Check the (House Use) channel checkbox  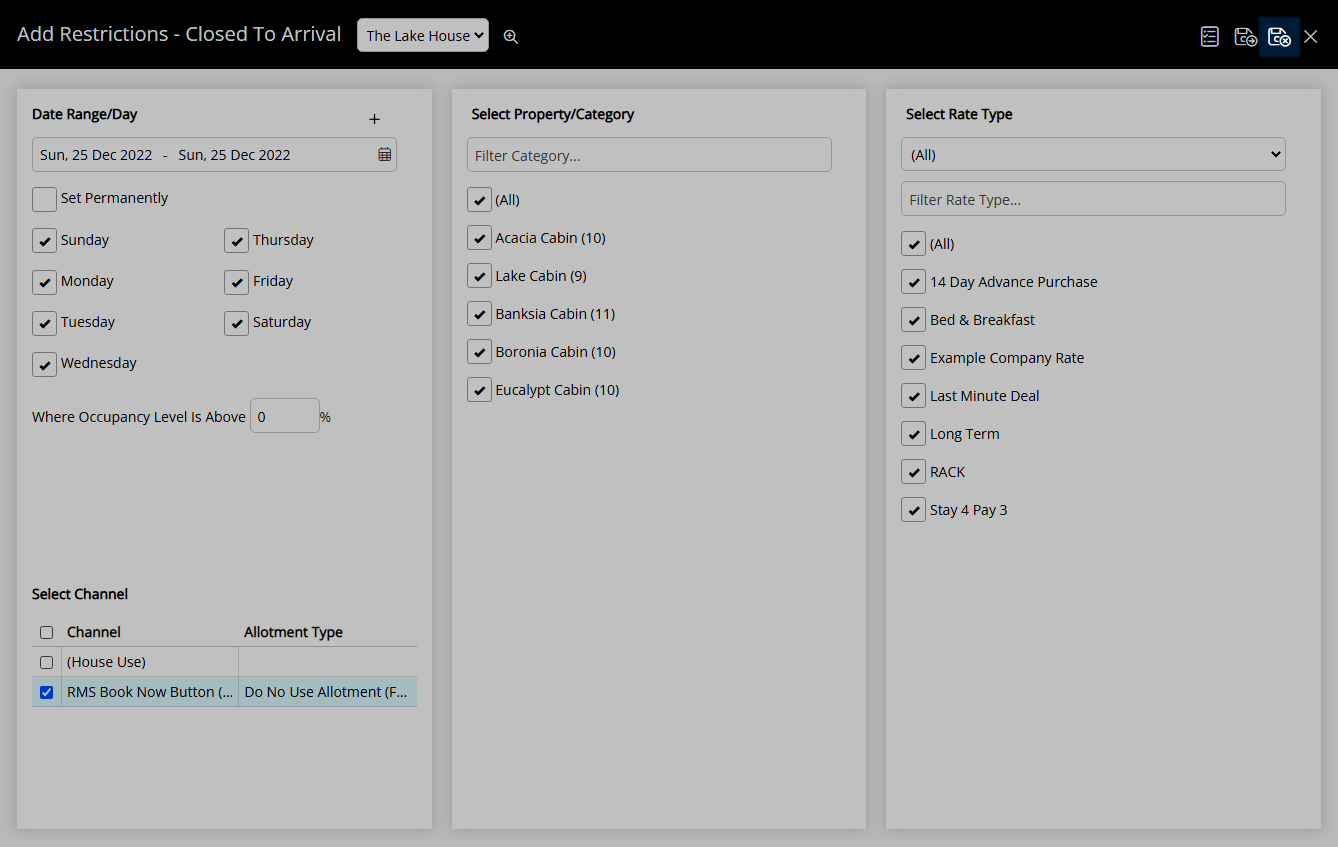click(x=46, y=662)
